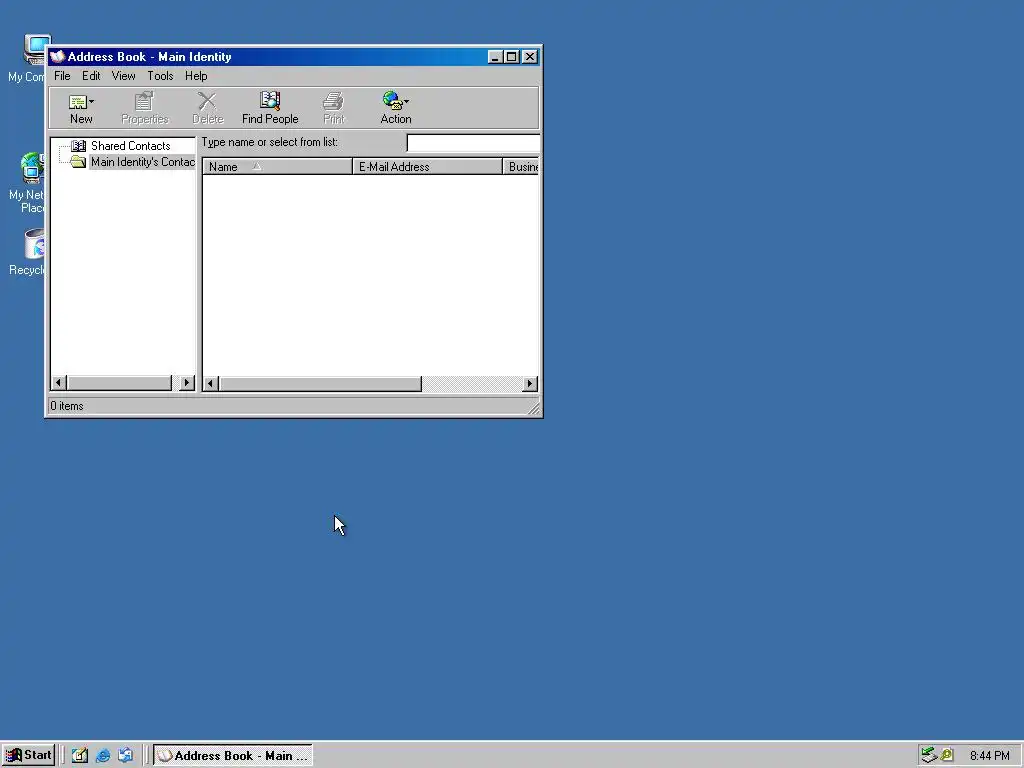Select My Computer desktop icon
Viewport: 1024px width, 768px height.
27,59
